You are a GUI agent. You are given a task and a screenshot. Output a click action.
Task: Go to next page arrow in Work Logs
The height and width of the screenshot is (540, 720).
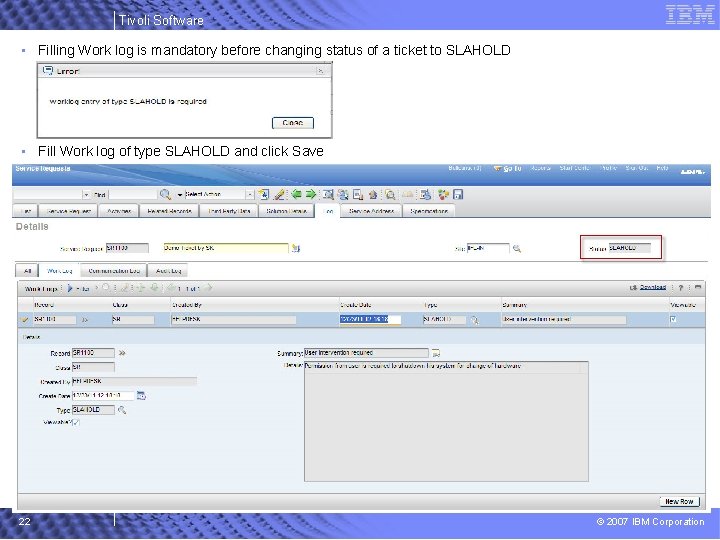tap(208, 288)
